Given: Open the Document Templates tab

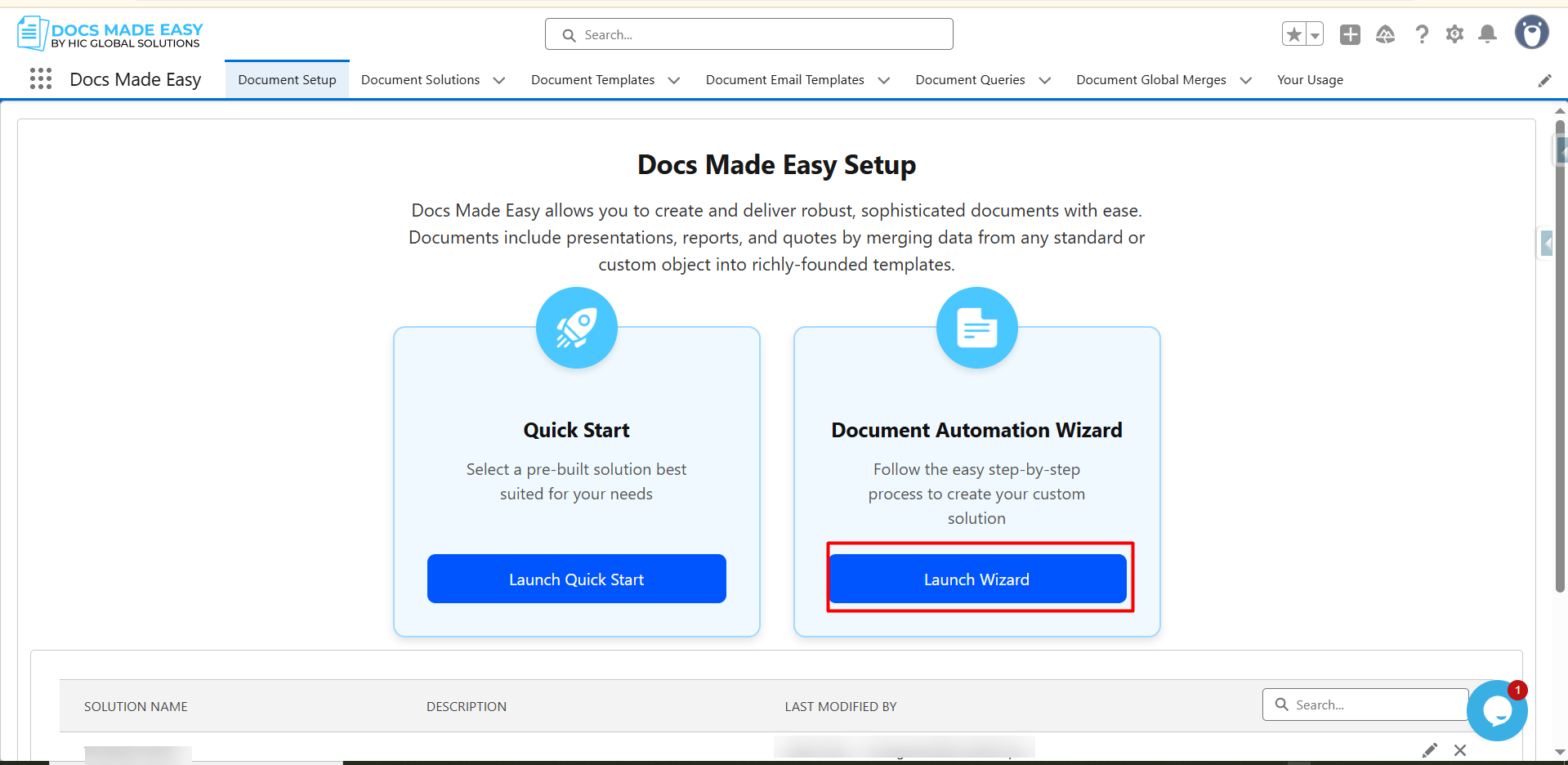Looking at the screenshot, I should [592, 79].
